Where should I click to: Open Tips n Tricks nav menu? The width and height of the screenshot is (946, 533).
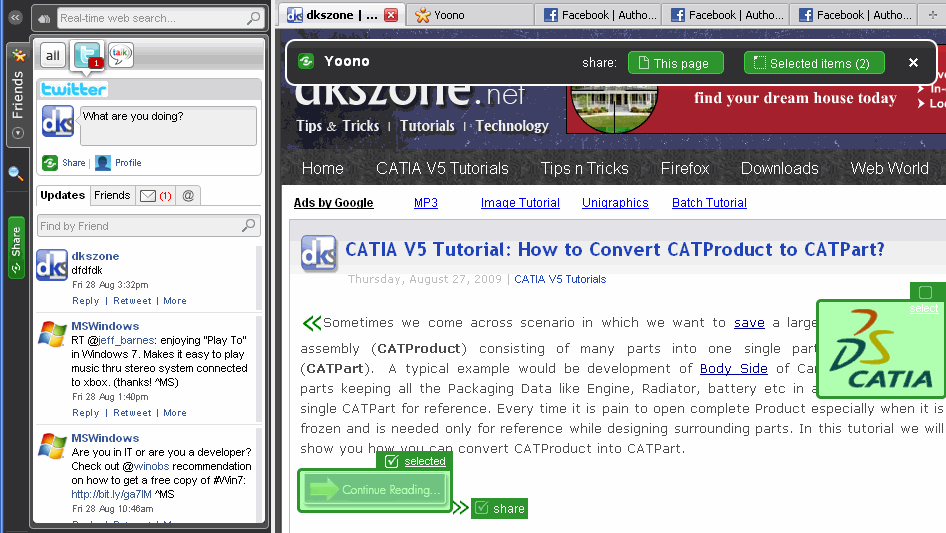(x=585, y=168)
